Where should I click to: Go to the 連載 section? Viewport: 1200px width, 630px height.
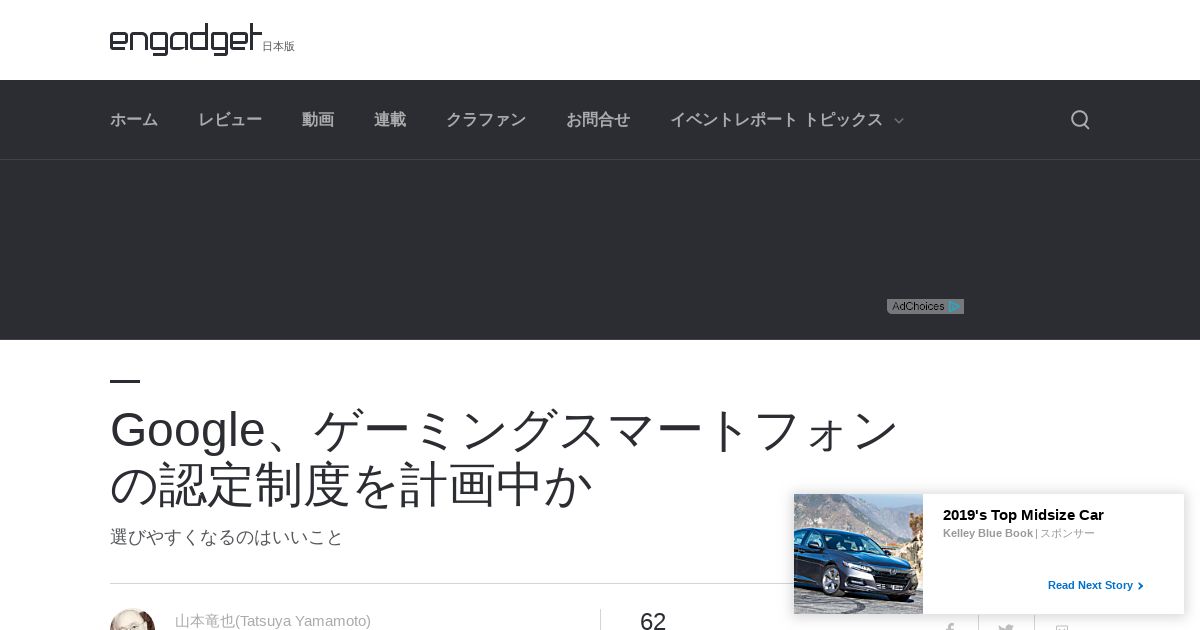(x=390, y=120)
